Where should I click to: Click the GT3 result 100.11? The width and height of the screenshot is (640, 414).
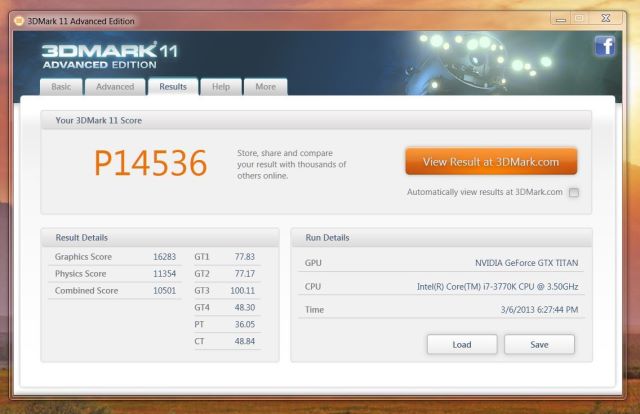tap(242, 291)
